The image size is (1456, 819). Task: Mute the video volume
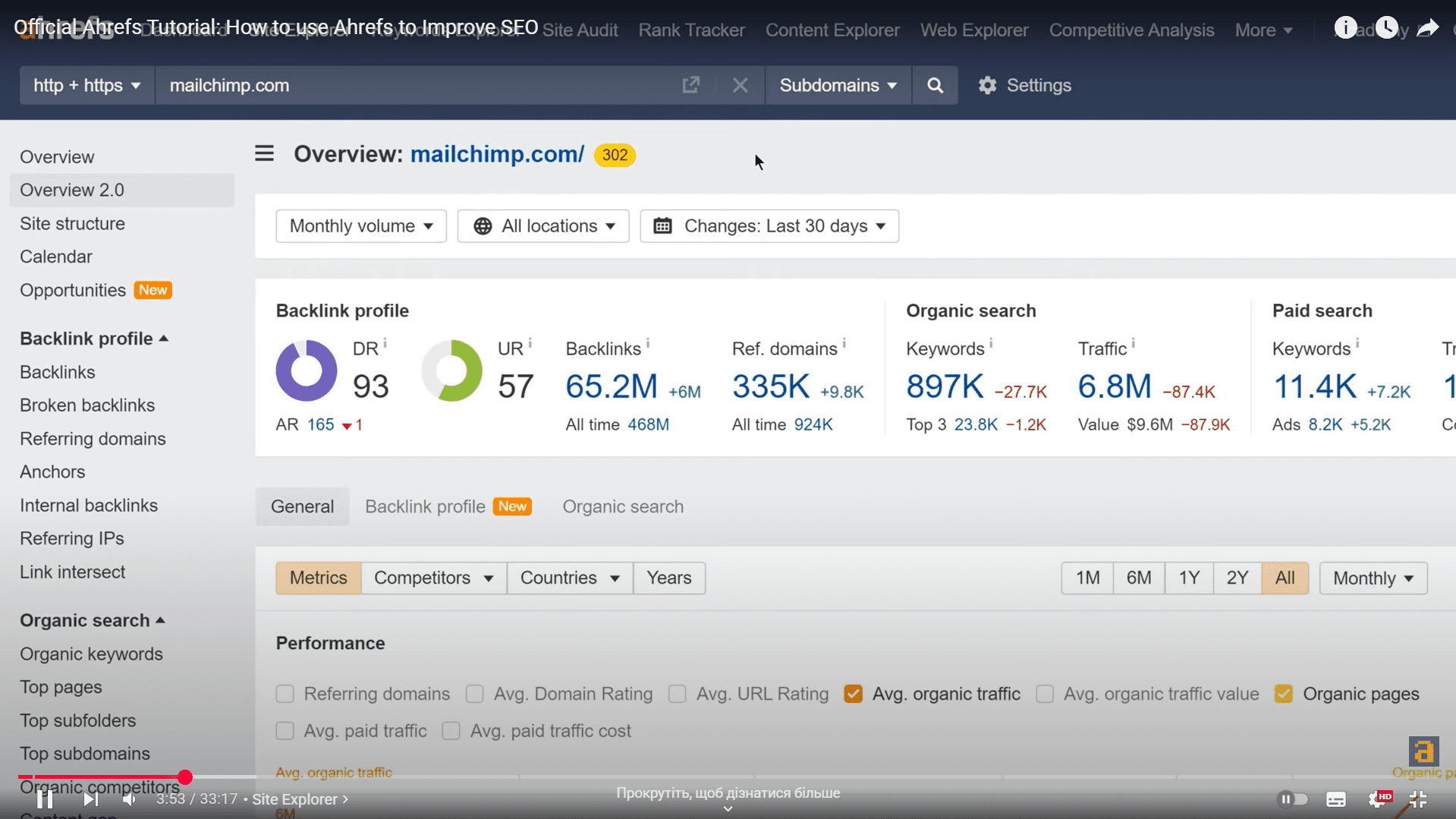130,799
